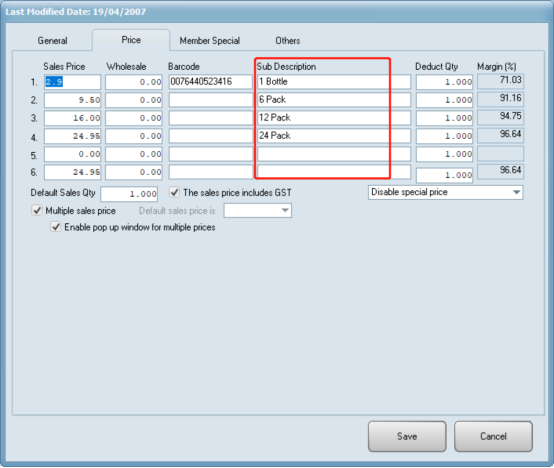
Task: Click the Default Sales Qty field
Action: pos(129,194)
